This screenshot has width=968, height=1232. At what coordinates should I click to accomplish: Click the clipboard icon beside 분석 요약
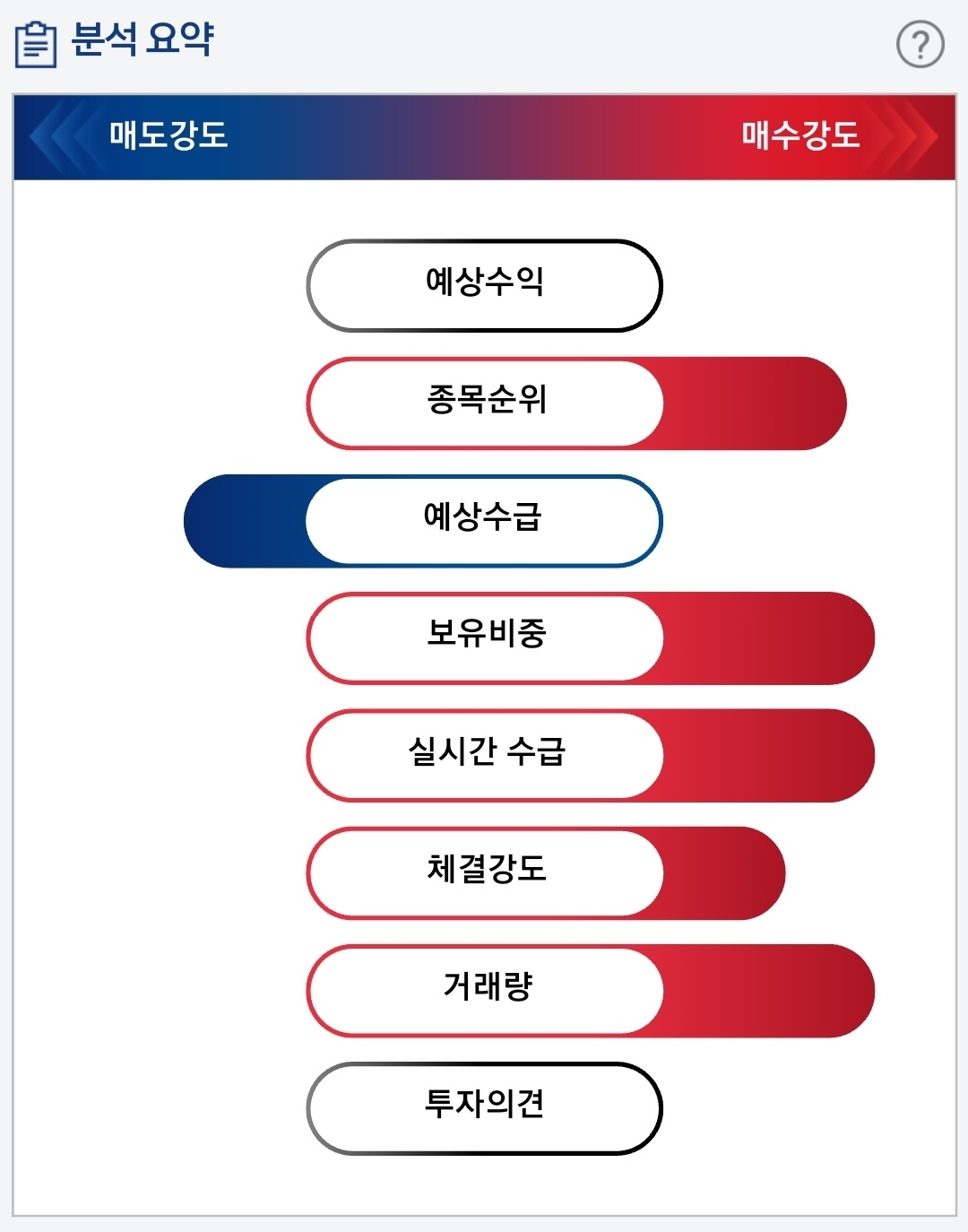(36, 44)
